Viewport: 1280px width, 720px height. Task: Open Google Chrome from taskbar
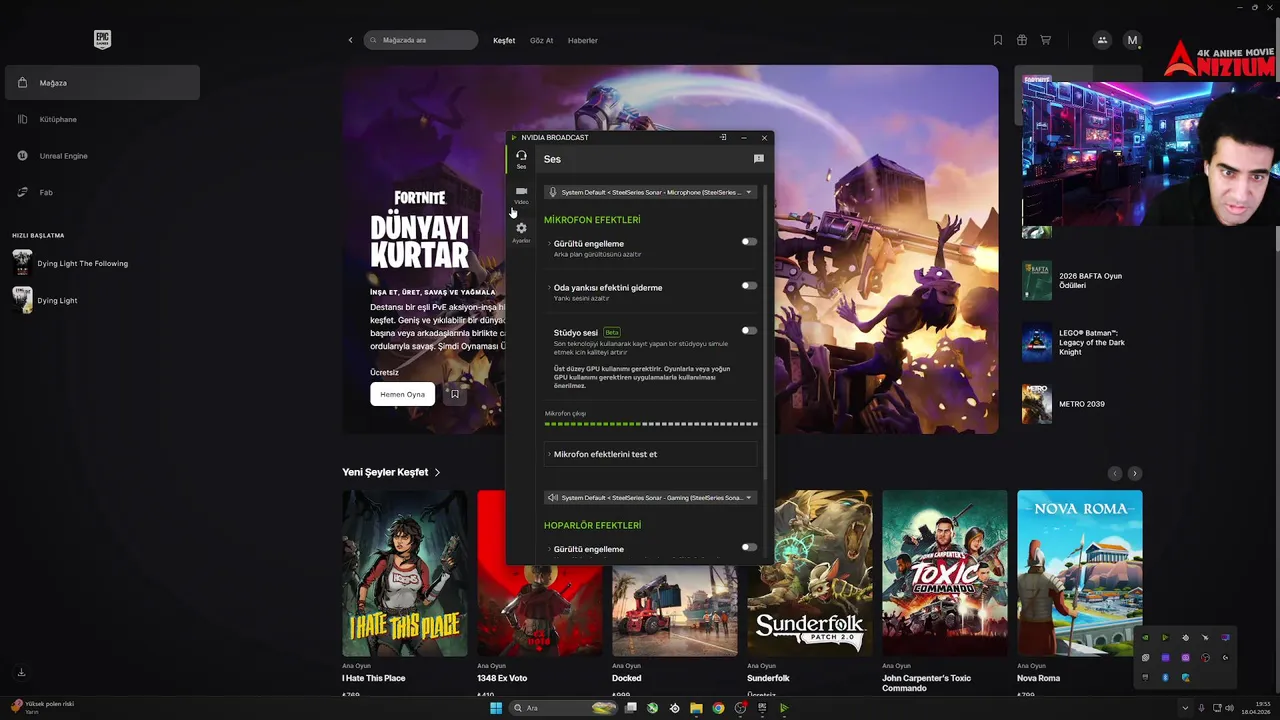[x=718, y=708]
